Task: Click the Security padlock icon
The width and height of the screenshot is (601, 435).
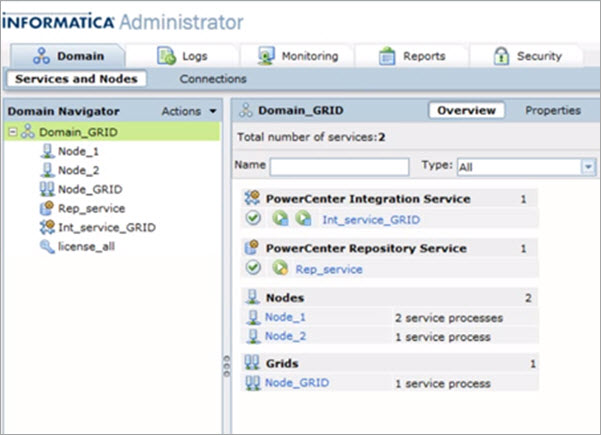Action: pyautogui.click(x=501, y=56)
